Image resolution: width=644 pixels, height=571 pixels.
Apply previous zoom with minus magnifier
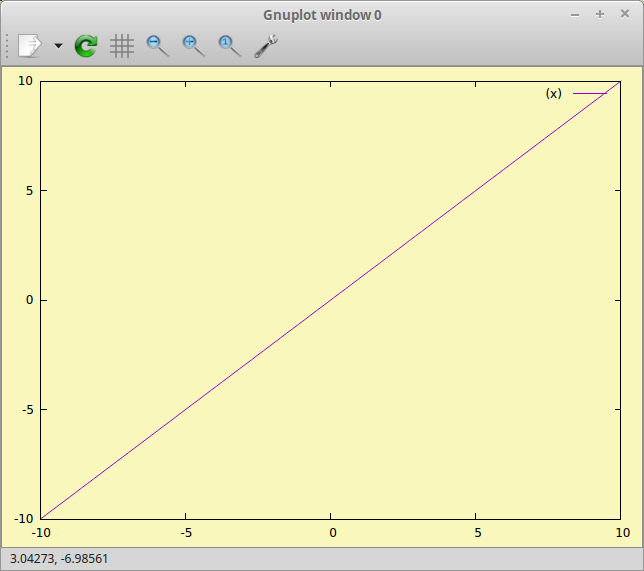click(157, 45)
